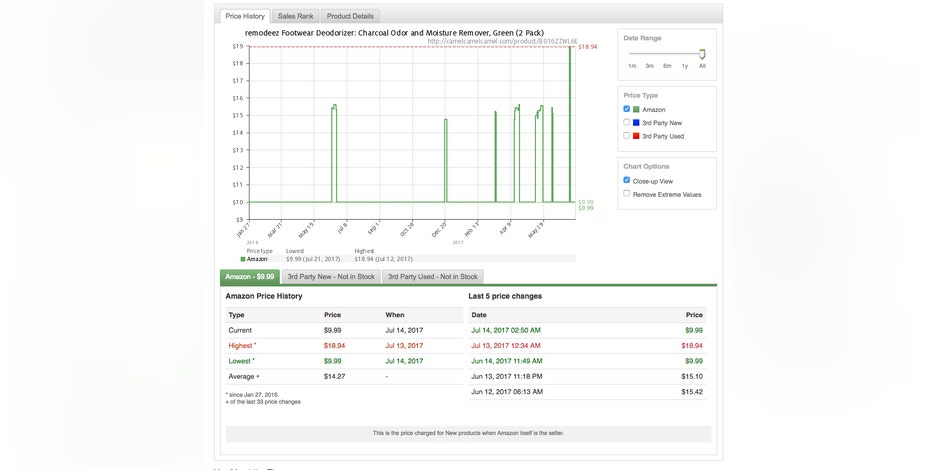Set date range to All
Viewport: 932px width, 470px height.
pyautogui.click(x=702, y=66)
